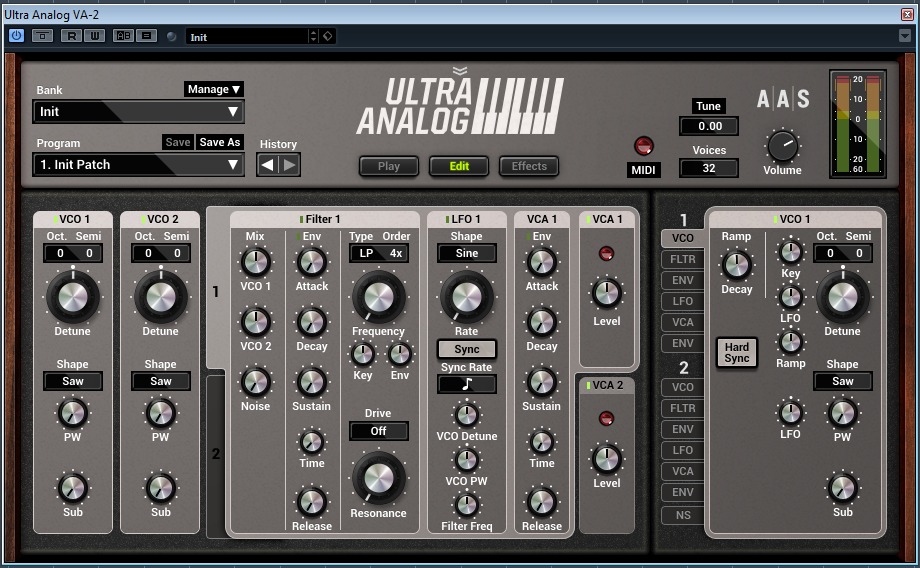Open the Sync Rate note selector
Image resolution: width=920 pixels, height=568 pixels.
tap(466, 384)
